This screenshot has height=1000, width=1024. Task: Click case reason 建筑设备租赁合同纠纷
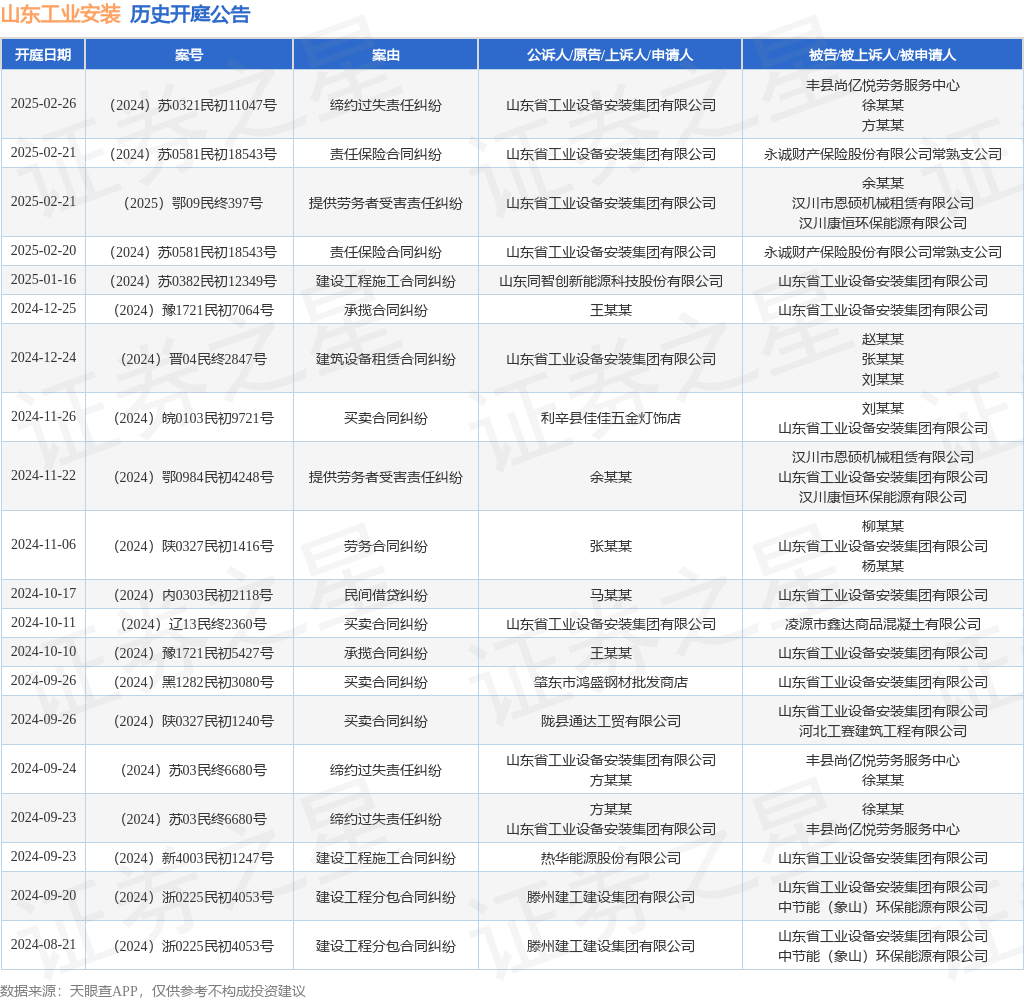(x=385, y=359)
